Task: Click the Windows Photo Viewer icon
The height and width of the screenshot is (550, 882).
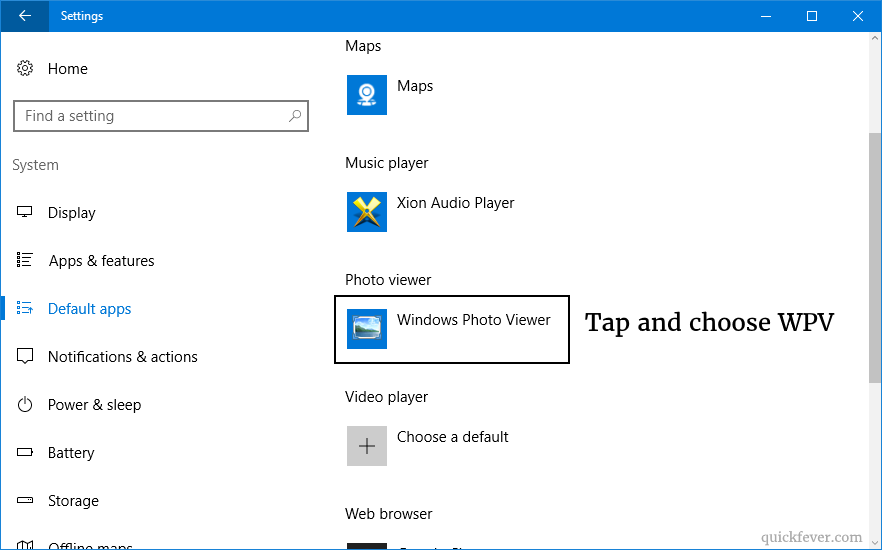Action: [x=367, y=329]
